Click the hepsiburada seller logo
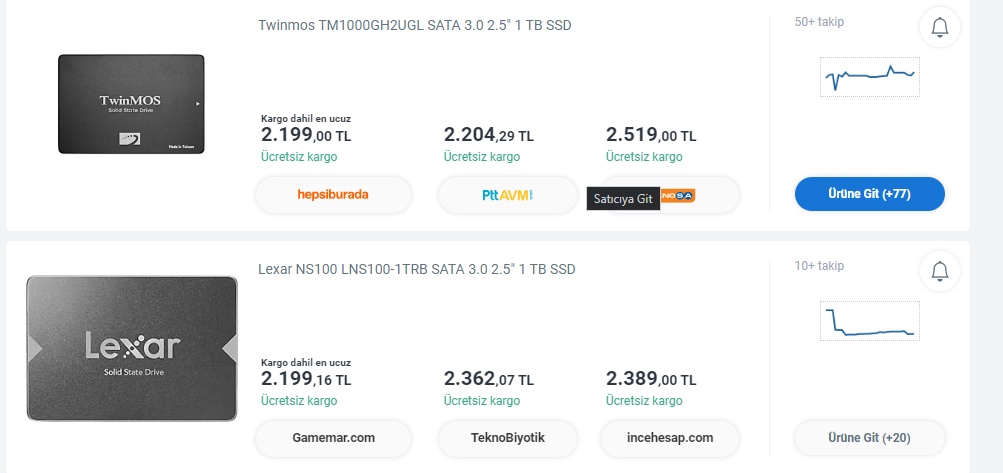This screenshot has height=473, width=1003. click(333, 195)
